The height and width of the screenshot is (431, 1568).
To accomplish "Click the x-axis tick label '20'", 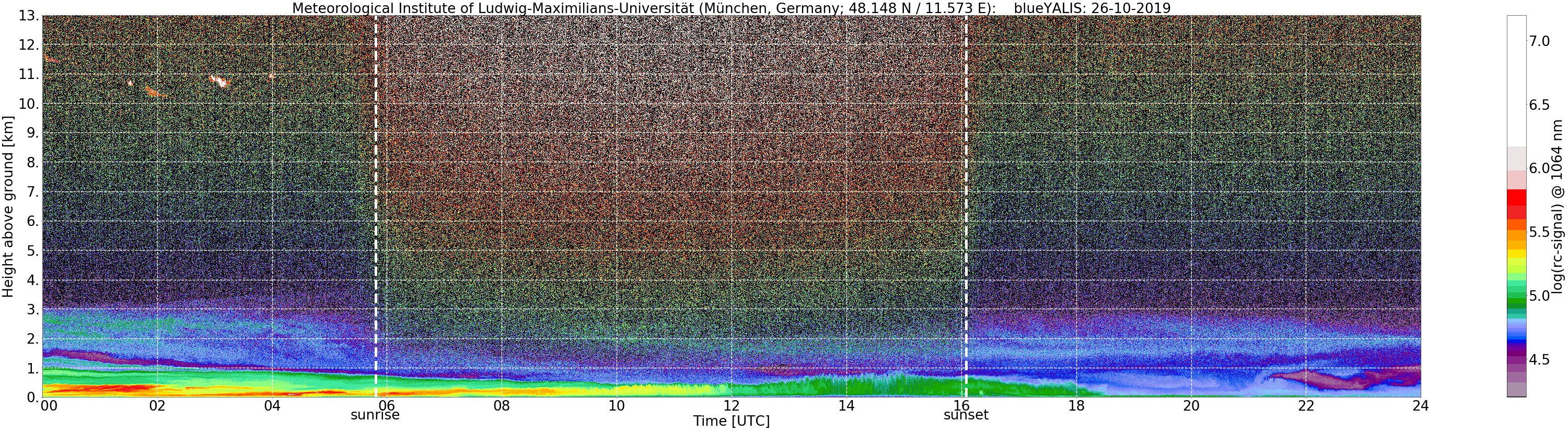I will pyautogui.click(x=1191, y=406).
